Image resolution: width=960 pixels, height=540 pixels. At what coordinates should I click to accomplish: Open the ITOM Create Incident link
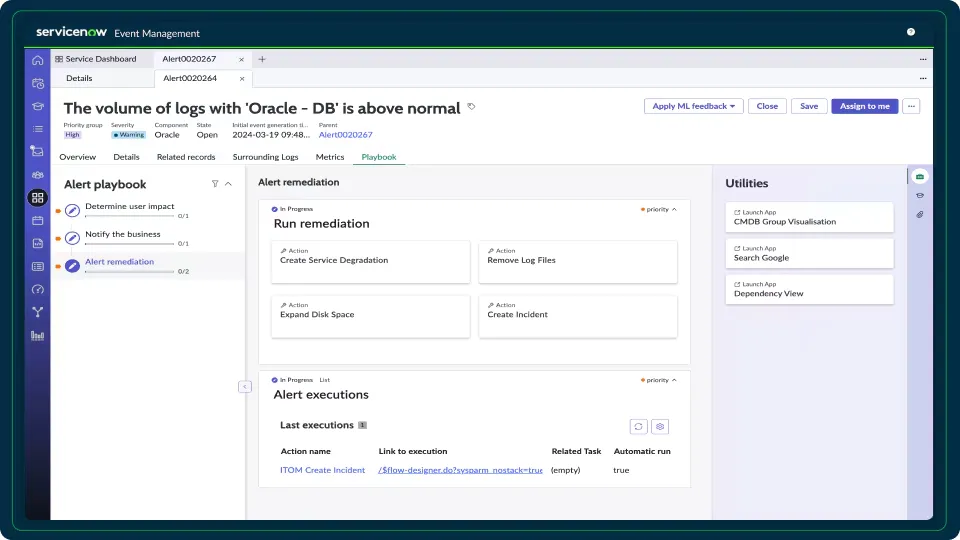tap(323, 470)
